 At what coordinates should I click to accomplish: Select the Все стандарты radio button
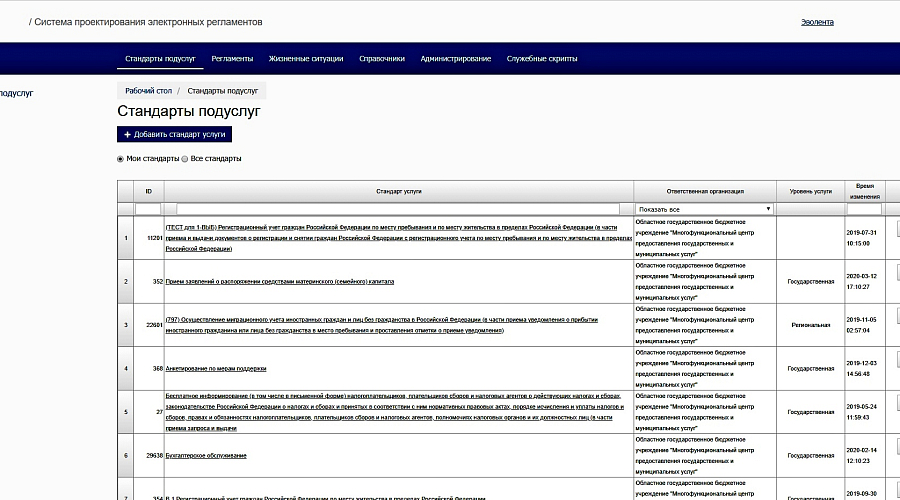(185, 159)
